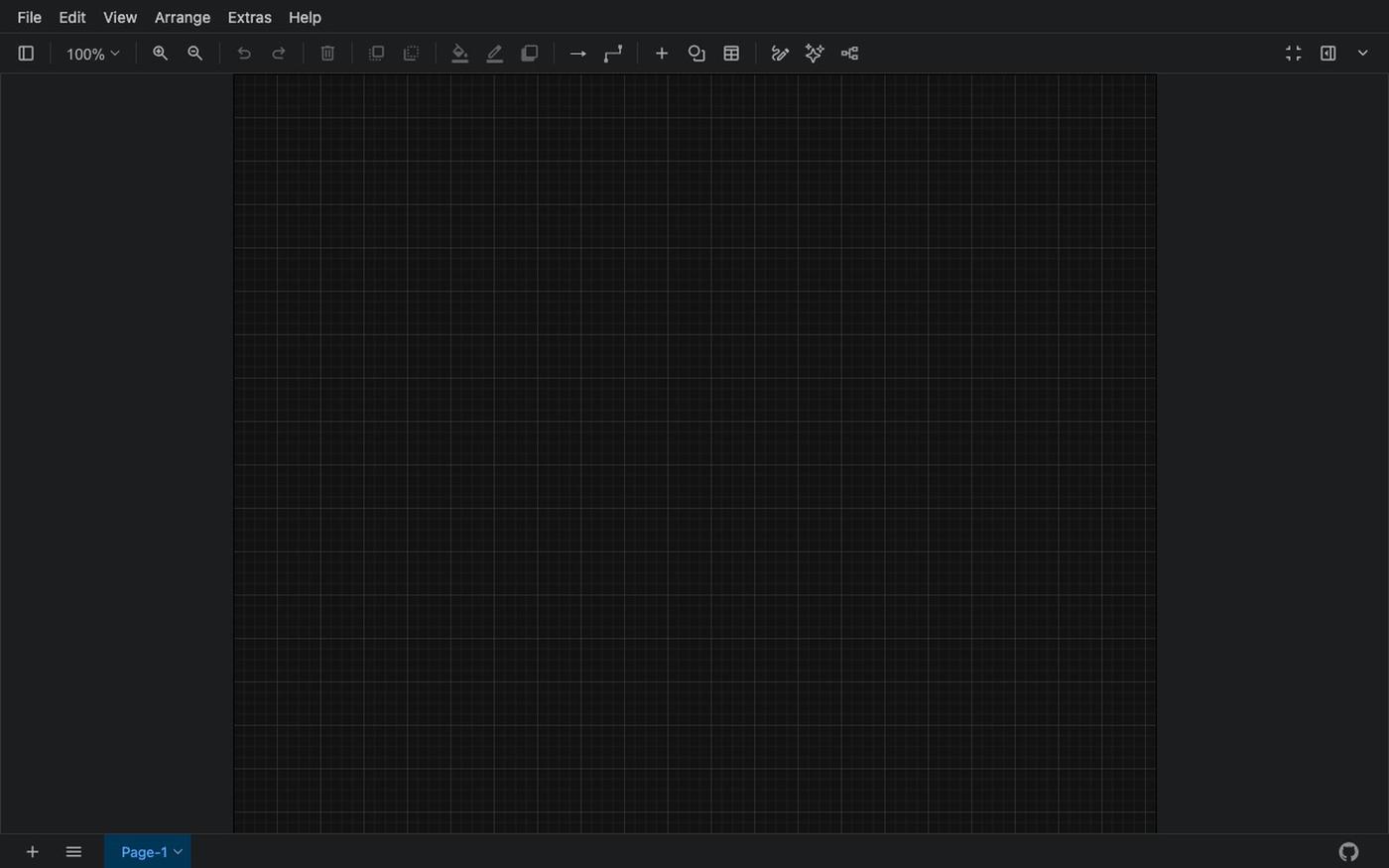This screenshot has width=1389, height=868.
Task: Open the Line Color pencil tool
Action: coord(494,54)
